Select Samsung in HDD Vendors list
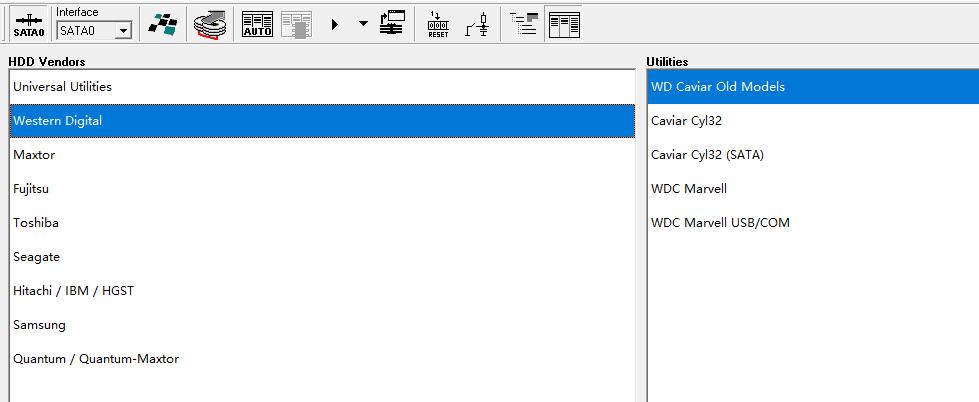Viewport: 979px width, 402px height. tap(323, 325)
